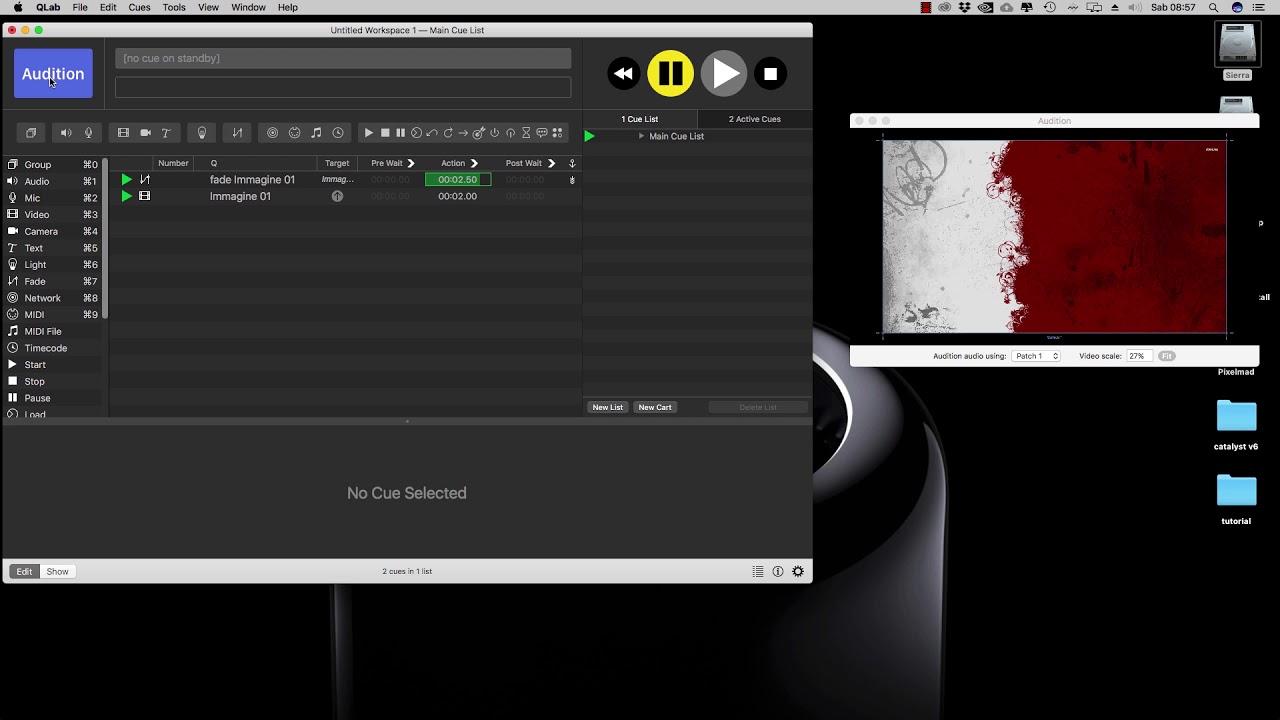Screen dimensions: 1280x720
Task: Add an Audio cue using toolbar speaker icon
Action: click(66, 133)
